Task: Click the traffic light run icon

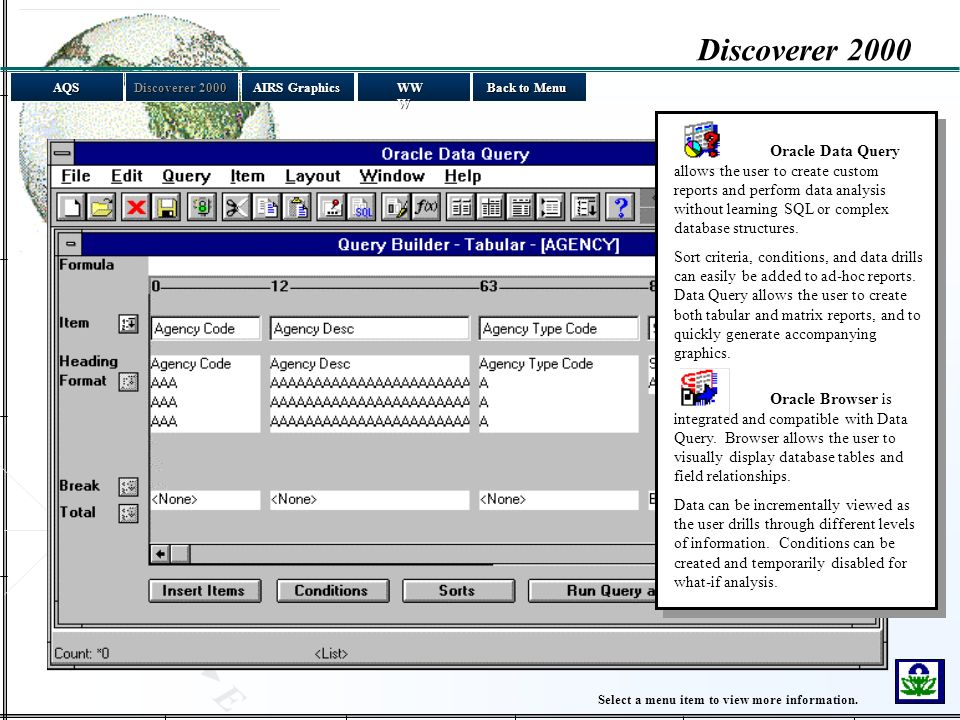Action: point(202,208)
